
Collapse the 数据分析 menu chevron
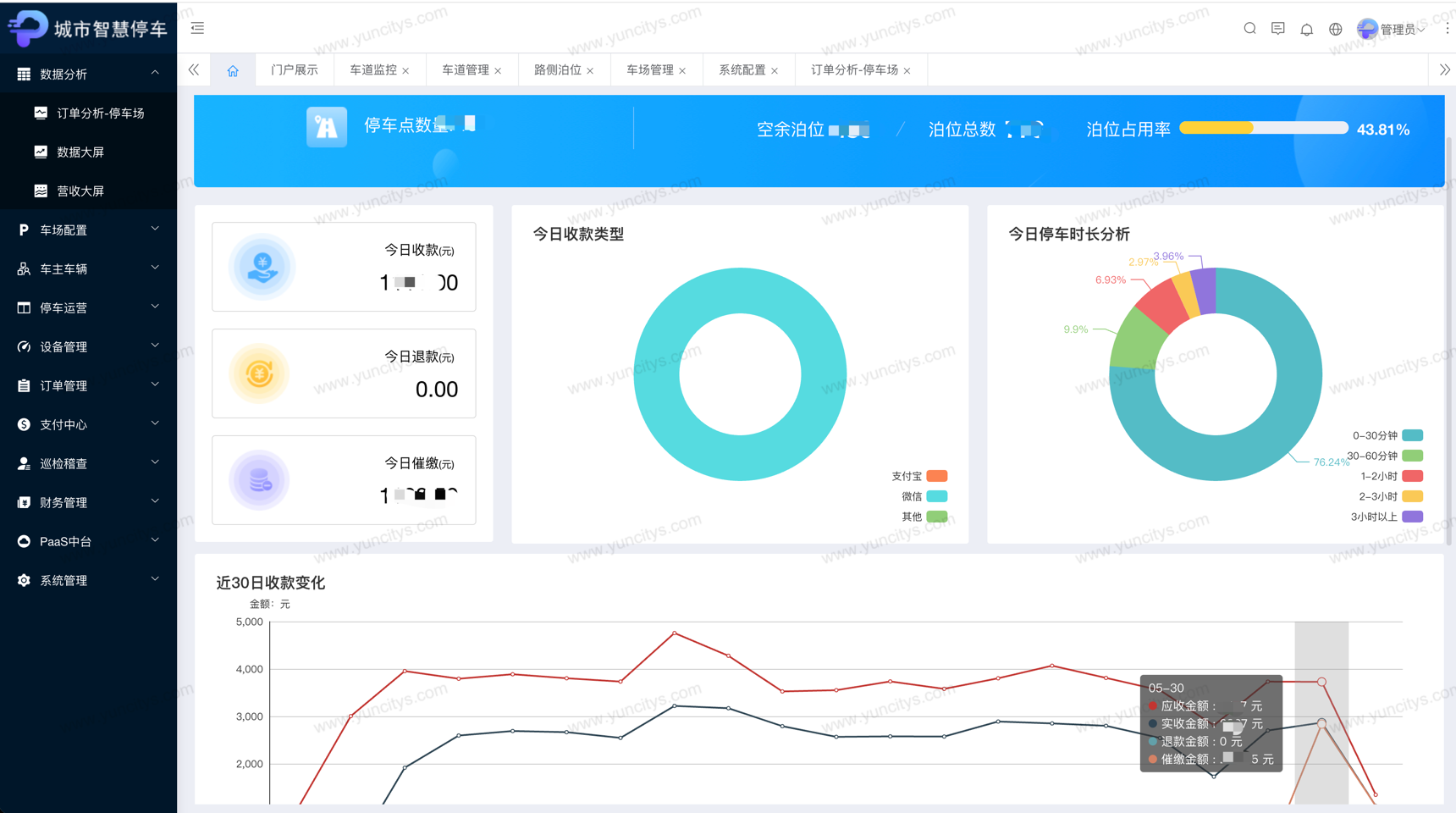(155, 74)
